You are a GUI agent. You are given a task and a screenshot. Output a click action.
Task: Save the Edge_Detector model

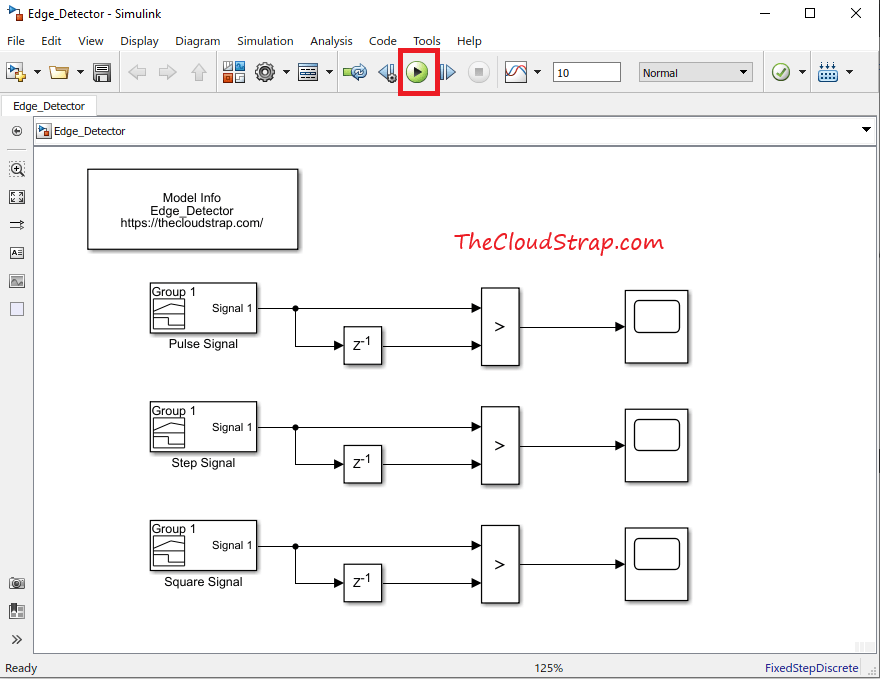pos(102,71)
